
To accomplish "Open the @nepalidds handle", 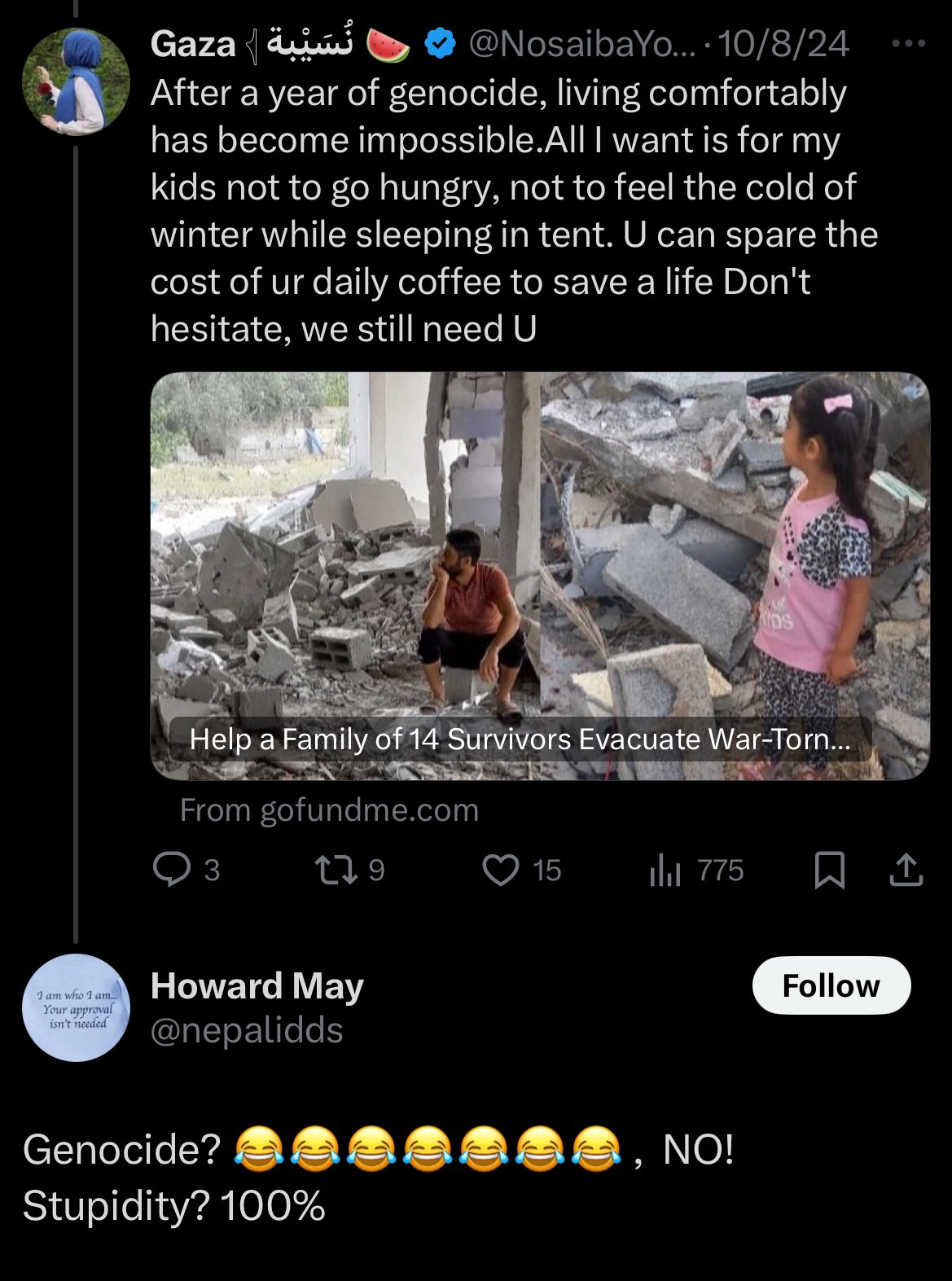I will pos(247,1030).
